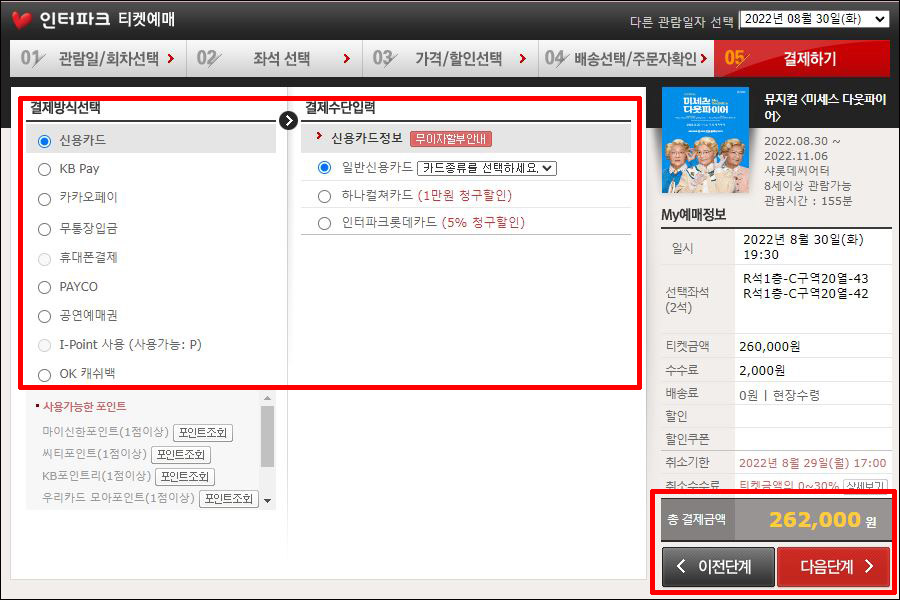This screenshot has width=900, height=600.
Task: Click the points list scrollbar down arrow
Action: [x=267, y=501]
